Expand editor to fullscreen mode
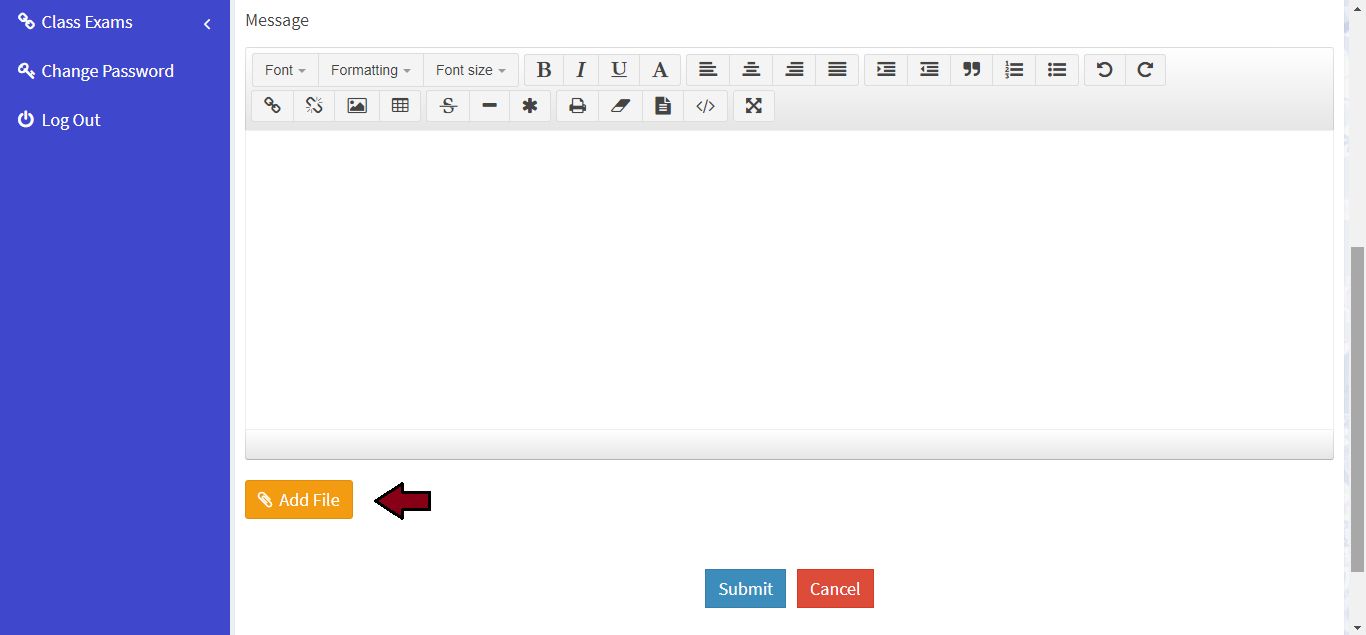Image resolution: width=1366 pixels, height=635 pixels. coord(754,106)
